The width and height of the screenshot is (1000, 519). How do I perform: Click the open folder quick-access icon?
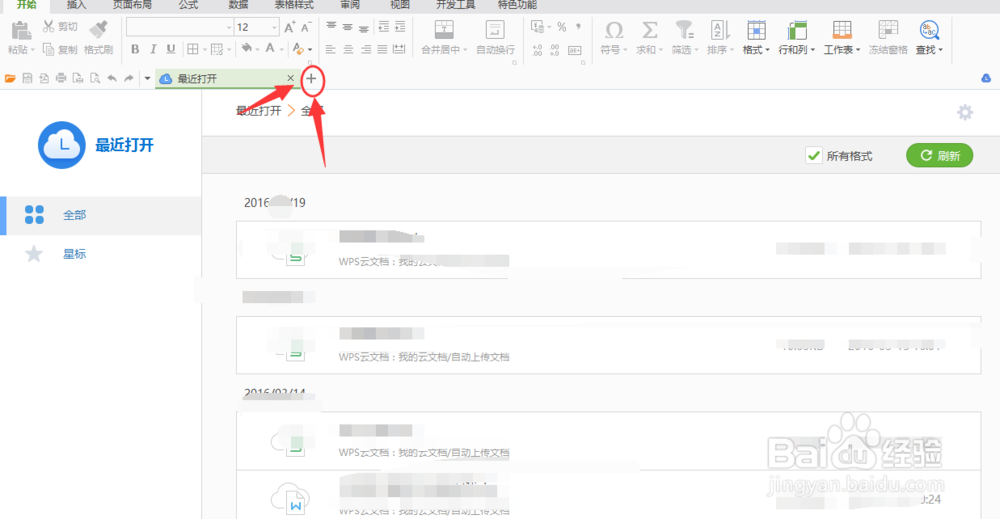(x=10, y=78)
